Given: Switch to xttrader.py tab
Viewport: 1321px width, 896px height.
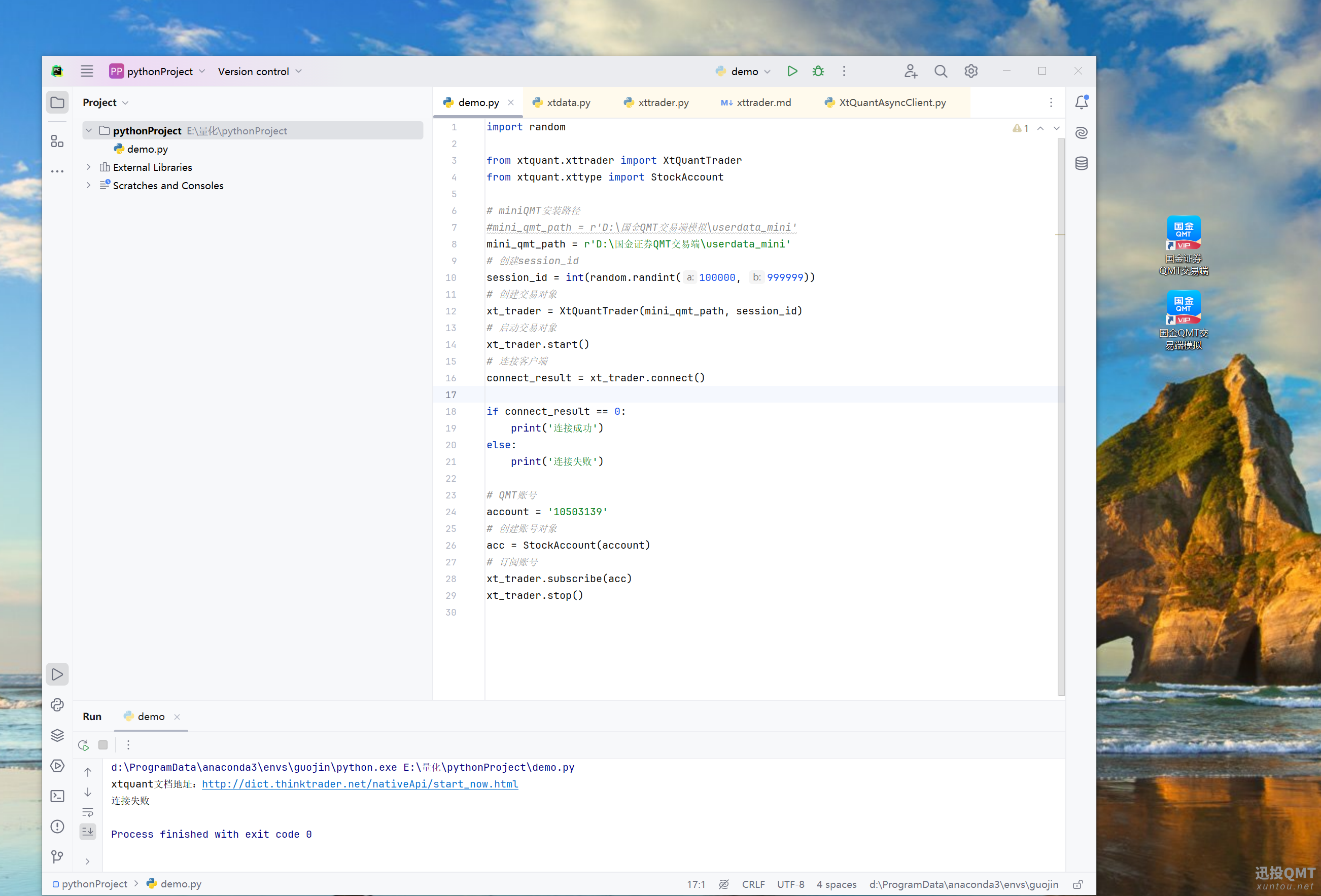Looking at the screenshot, I should click(x=656, y=102).
